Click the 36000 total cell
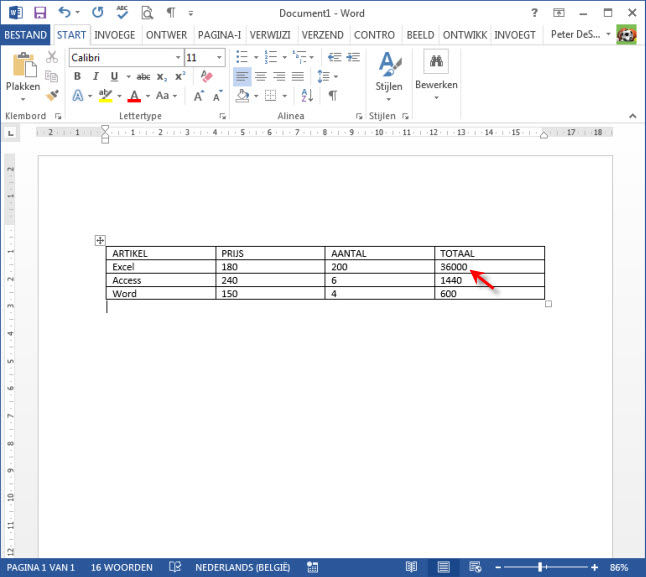The image size is (646, 577). (489, 266)
